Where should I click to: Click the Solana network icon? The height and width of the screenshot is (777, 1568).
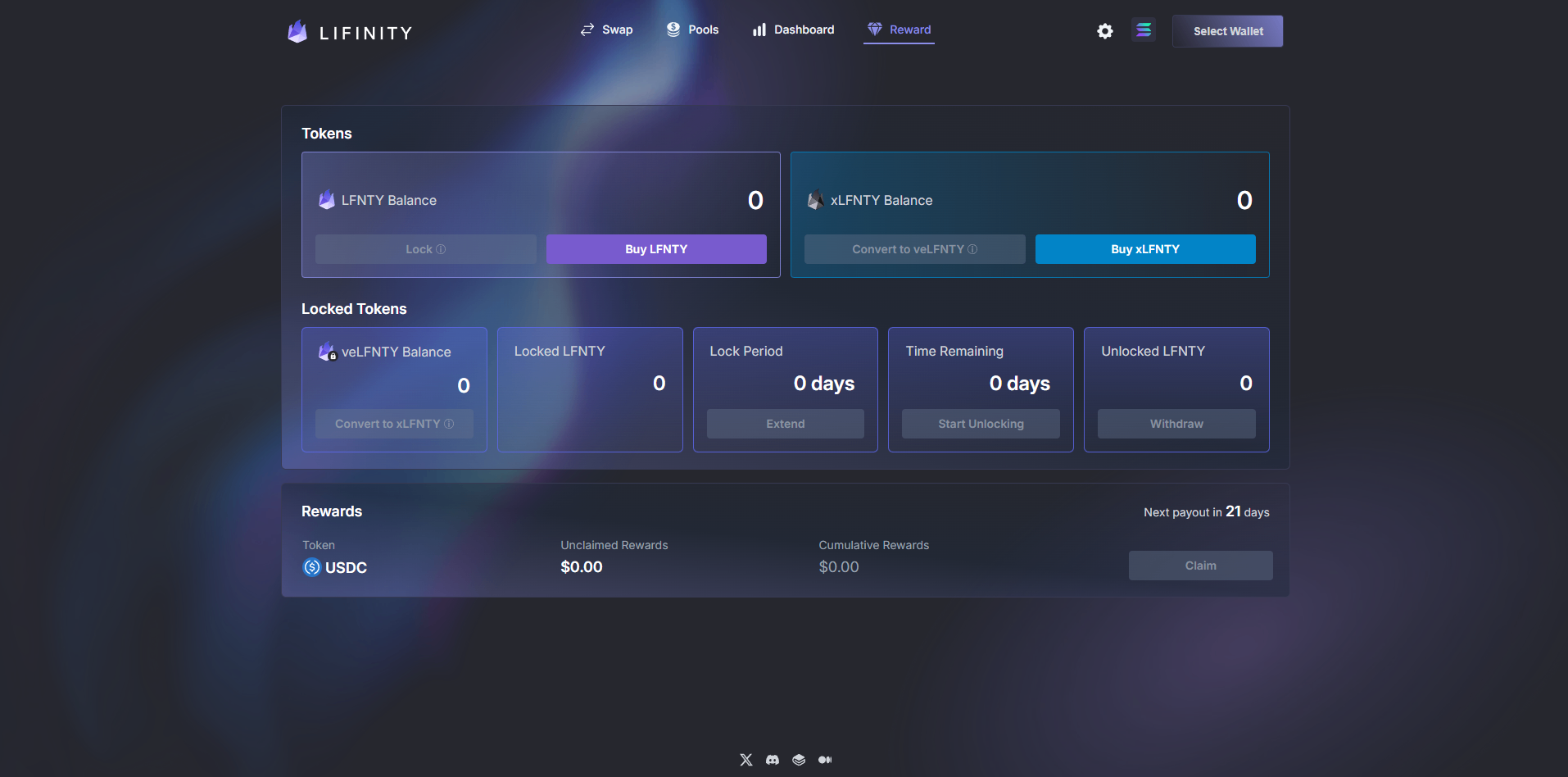(x=1144, y=30)
